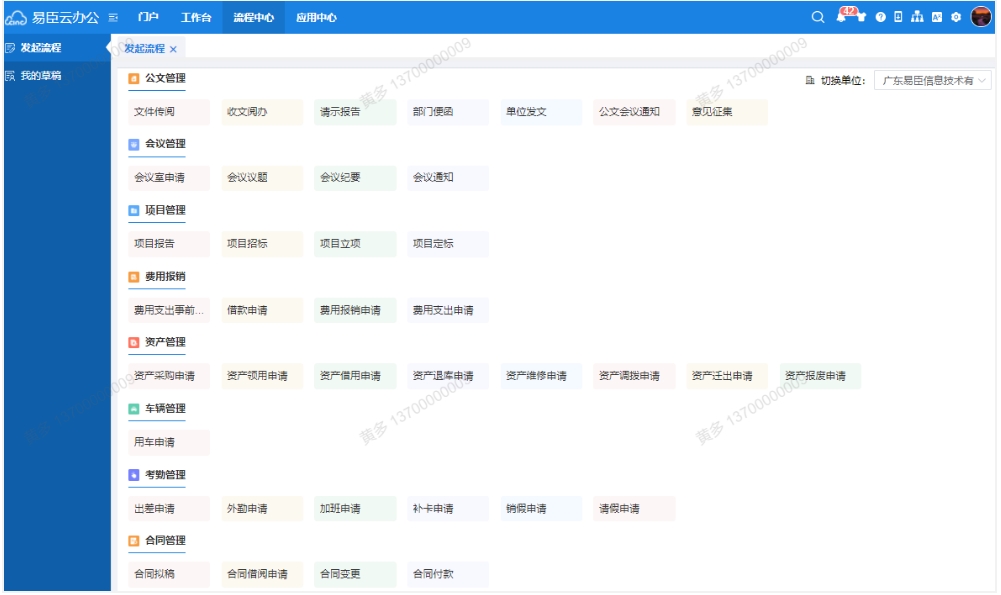Click the language switch icon

coord(937,17)
